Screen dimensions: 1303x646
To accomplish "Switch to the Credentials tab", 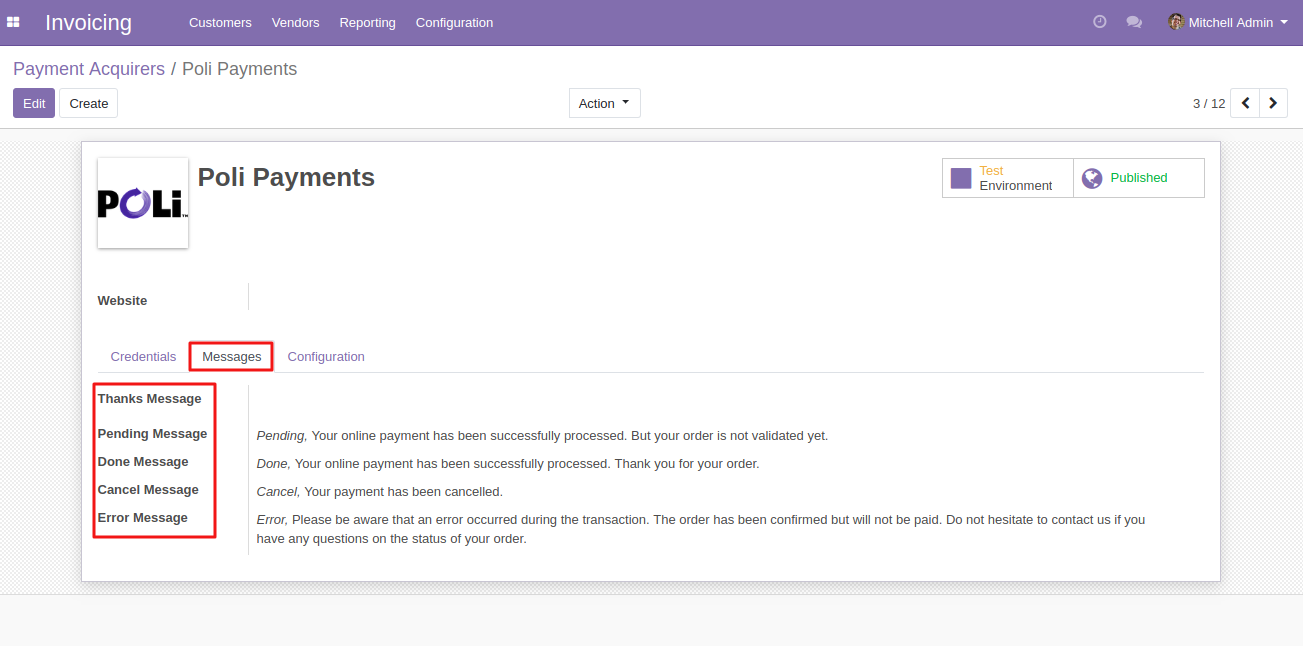I will pyautogui.click(x=143, y=356).
